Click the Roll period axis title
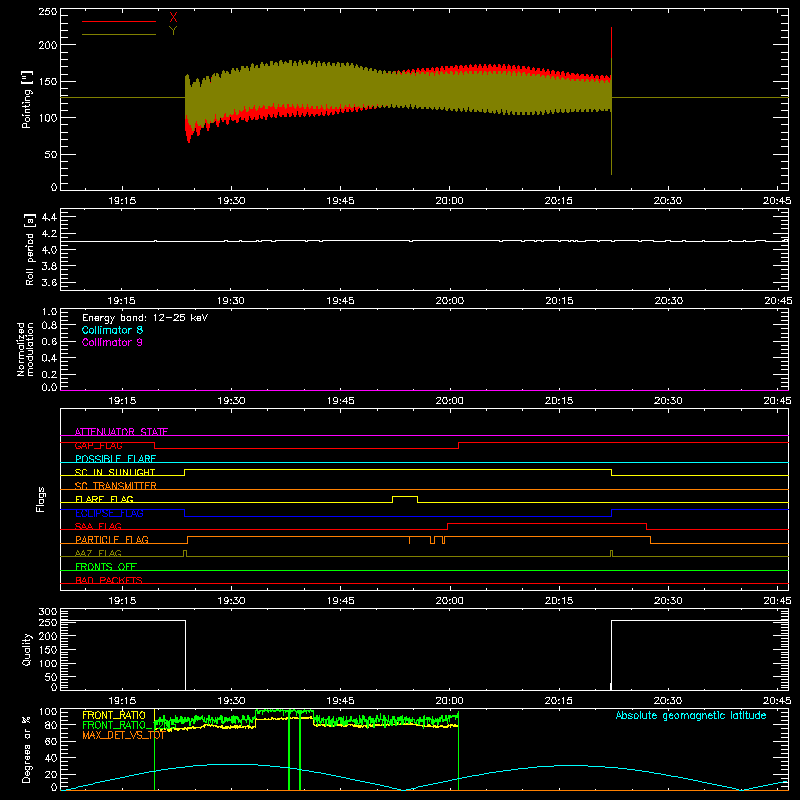The image size is (800, 800). click(29, 249)
